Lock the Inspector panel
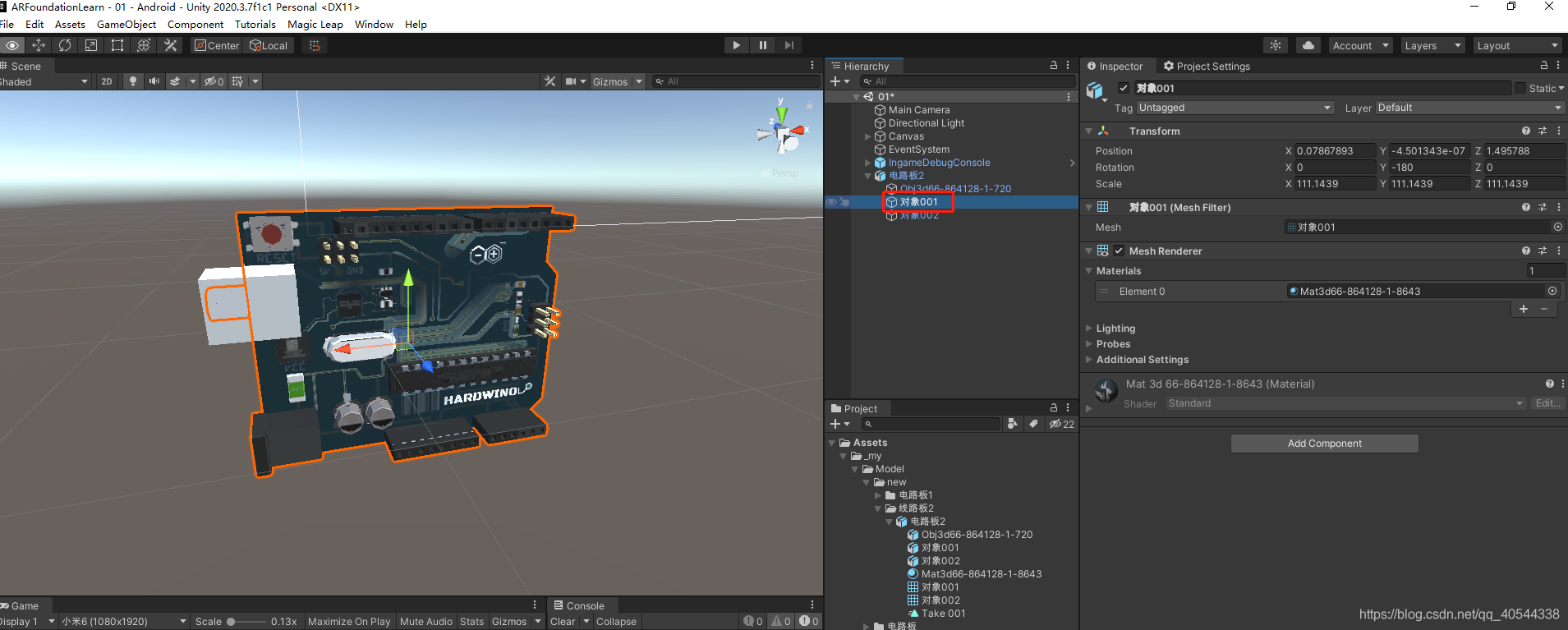This screenshot has width=1568, height=630. (x=1544, y=66)
